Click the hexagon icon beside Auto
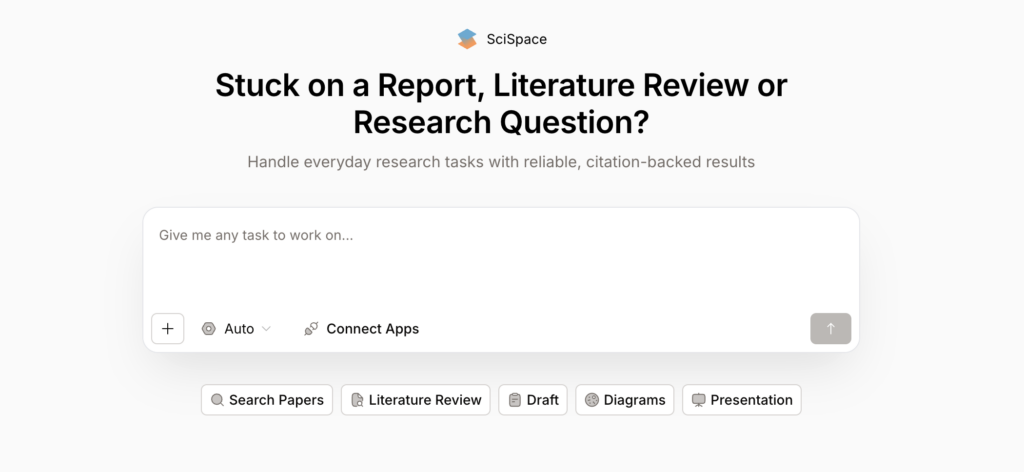 [209, 328]
